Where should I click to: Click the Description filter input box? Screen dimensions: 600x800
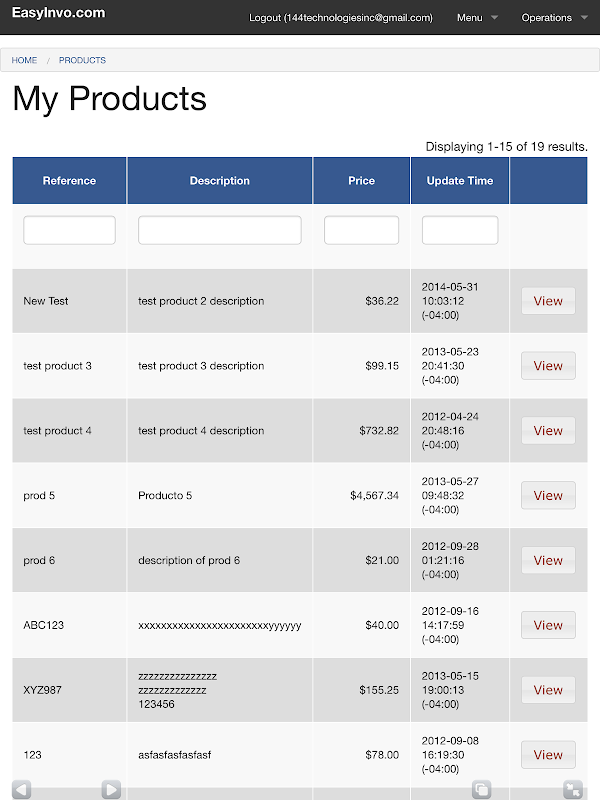(219, 230)
